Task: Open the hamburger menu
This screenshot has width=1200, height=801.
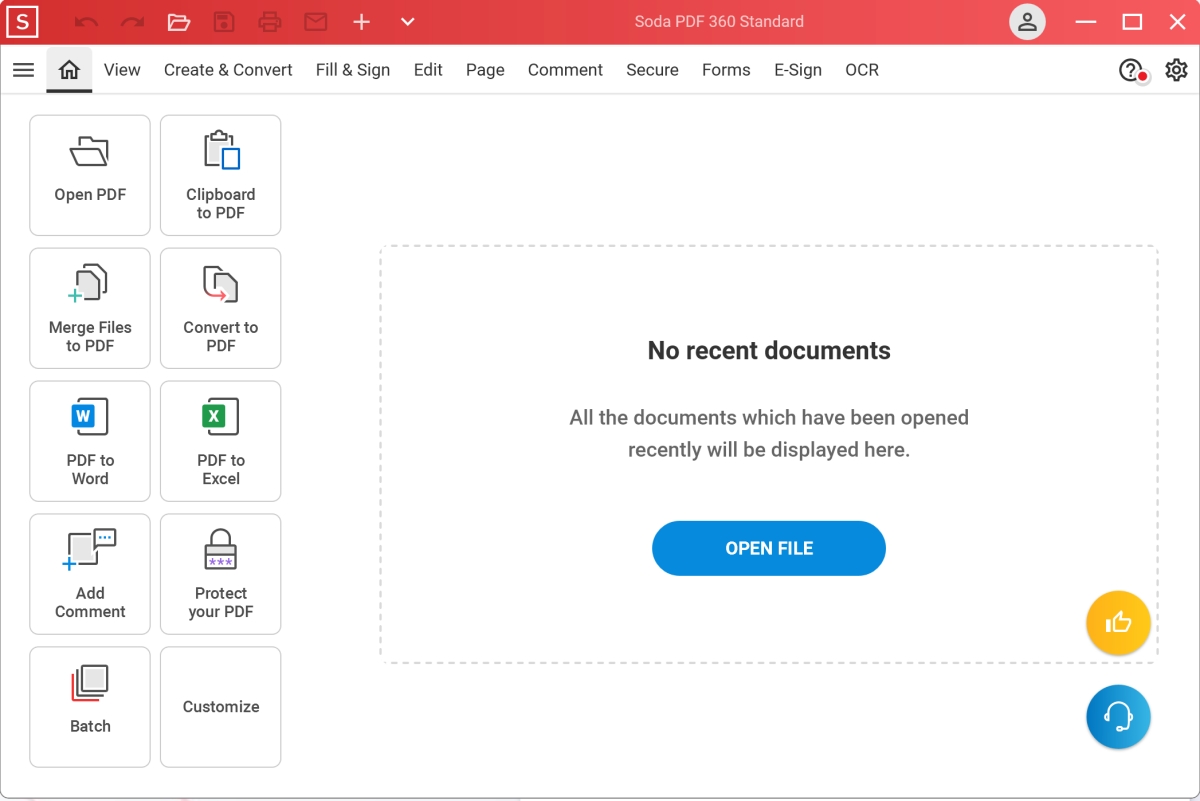Action: [23, 70]
